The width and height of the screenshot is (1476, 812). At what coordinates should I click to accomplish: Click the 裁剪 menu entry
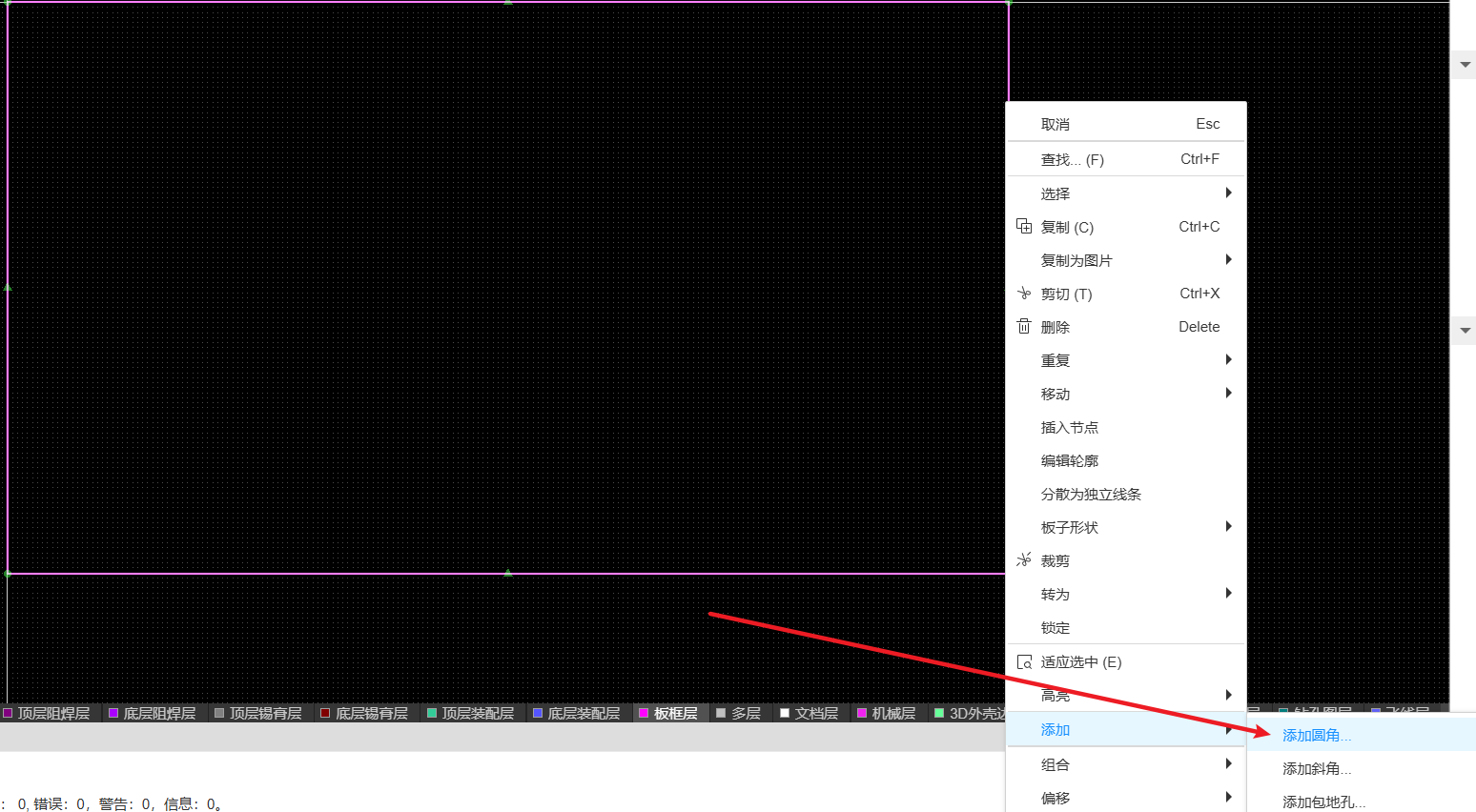pyautogui.click(x=1126, y=560)
